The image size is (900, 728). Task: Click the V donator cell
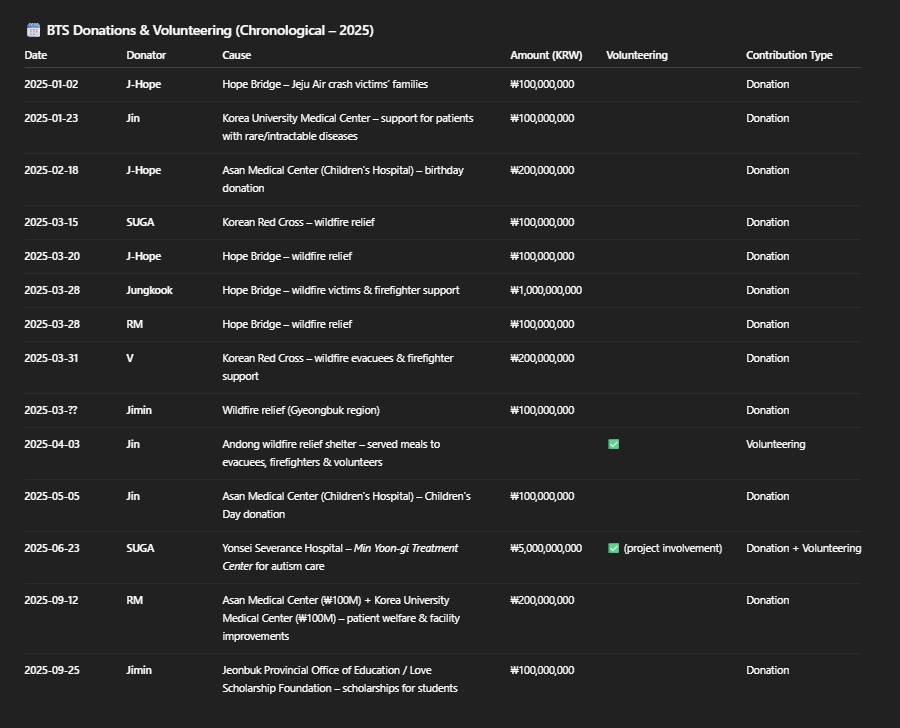click(x=130, y=358)
